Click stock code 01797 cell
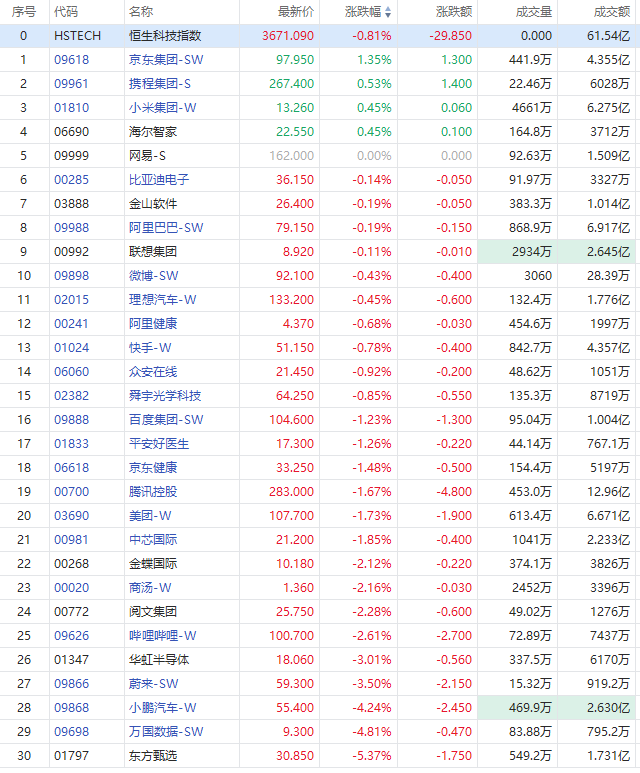This screenshot has width=640, height=773. point(71,756)
